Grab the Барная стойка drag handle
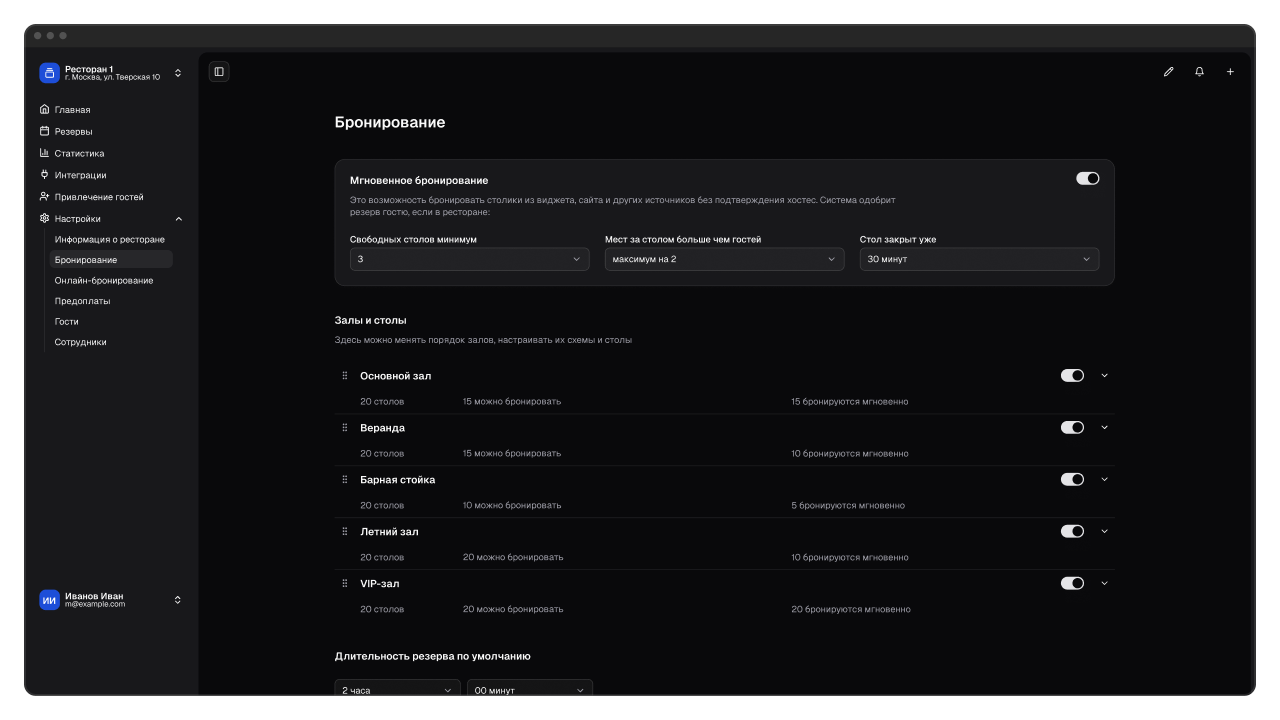The image size is (1280, 720). tap(345, 480)
